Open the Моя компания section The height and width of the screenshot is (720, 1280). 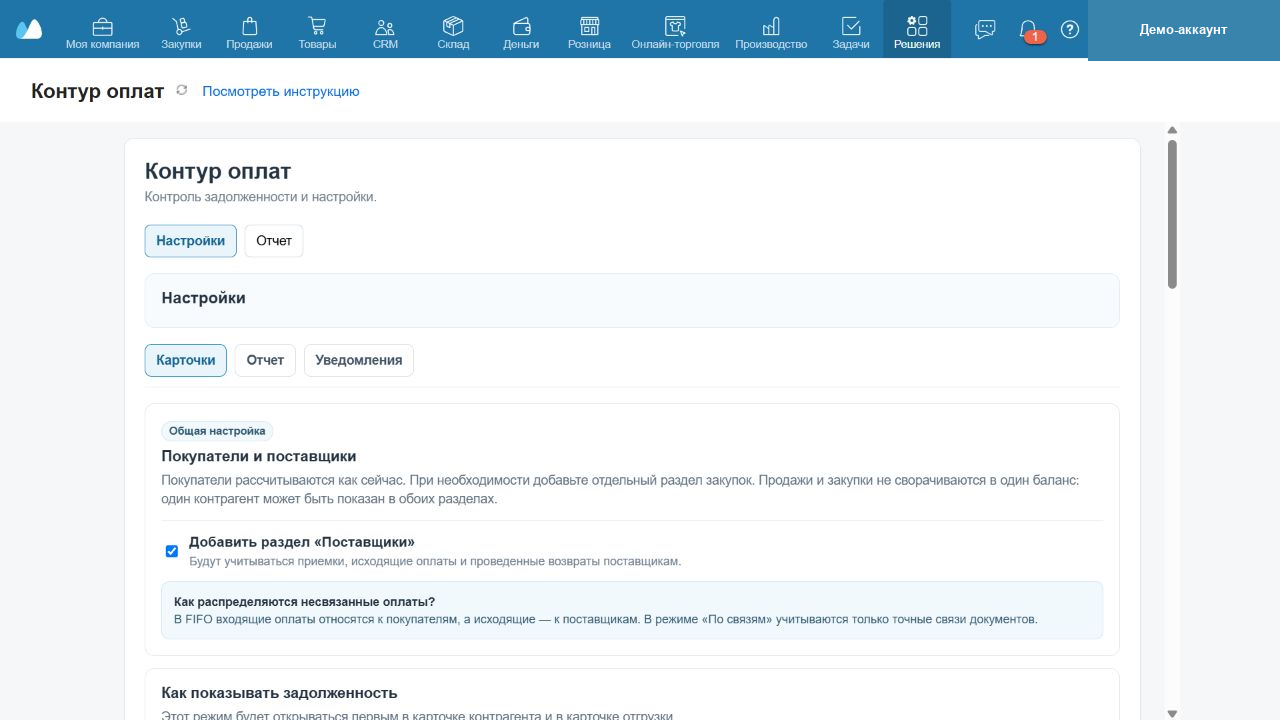(x=102, y=33)
